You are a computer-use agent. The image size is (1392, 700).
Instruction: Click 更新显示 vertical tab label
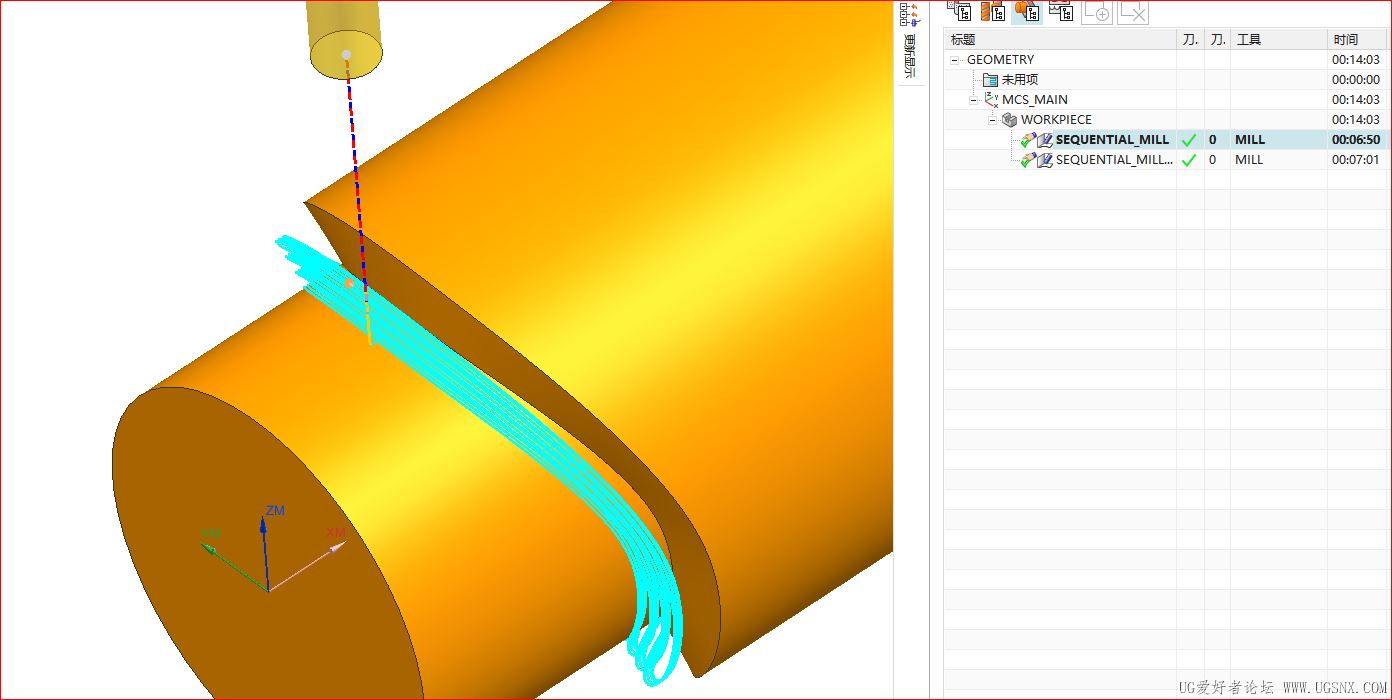909,56
